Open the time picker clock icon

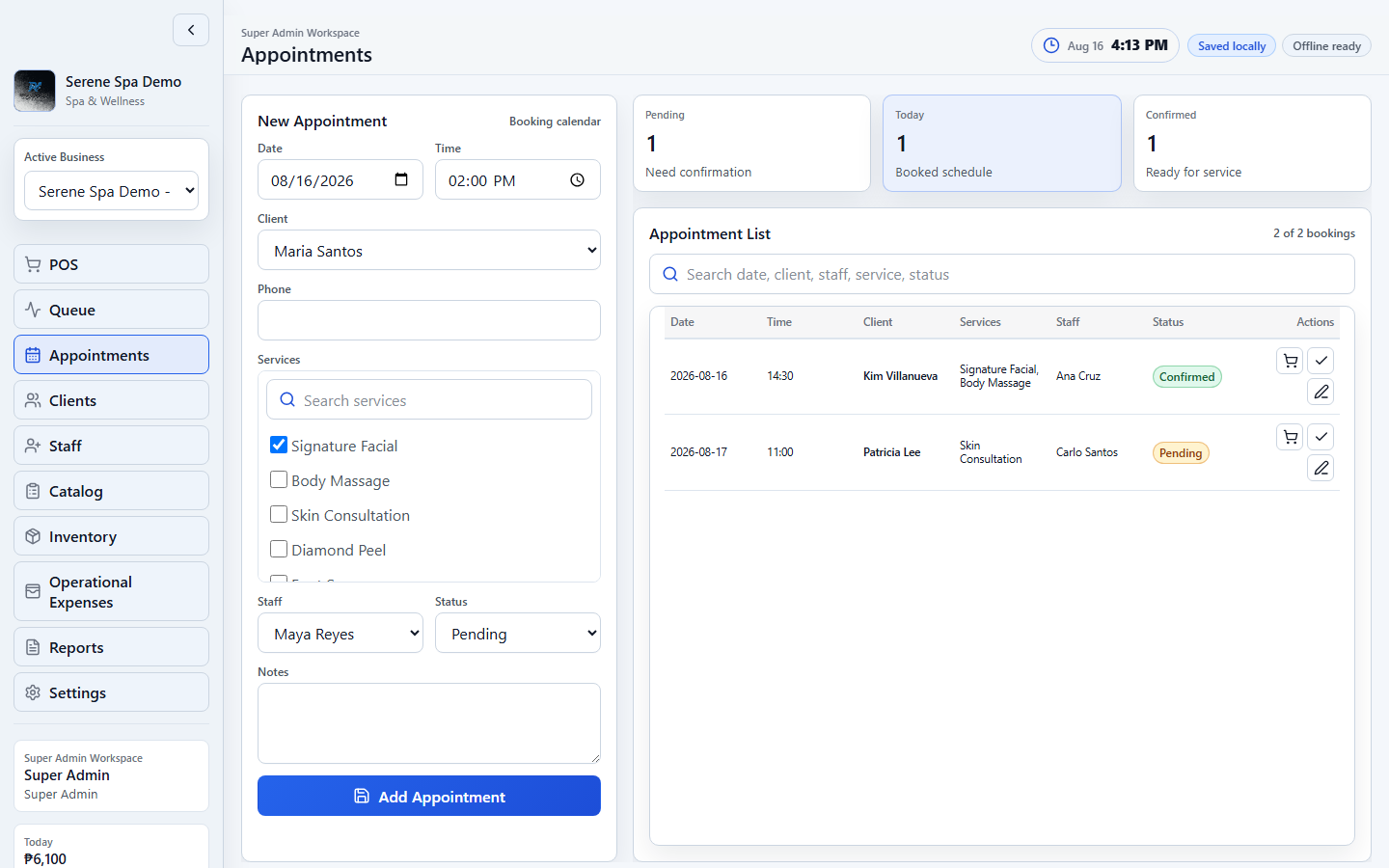[x=577, y=179]
